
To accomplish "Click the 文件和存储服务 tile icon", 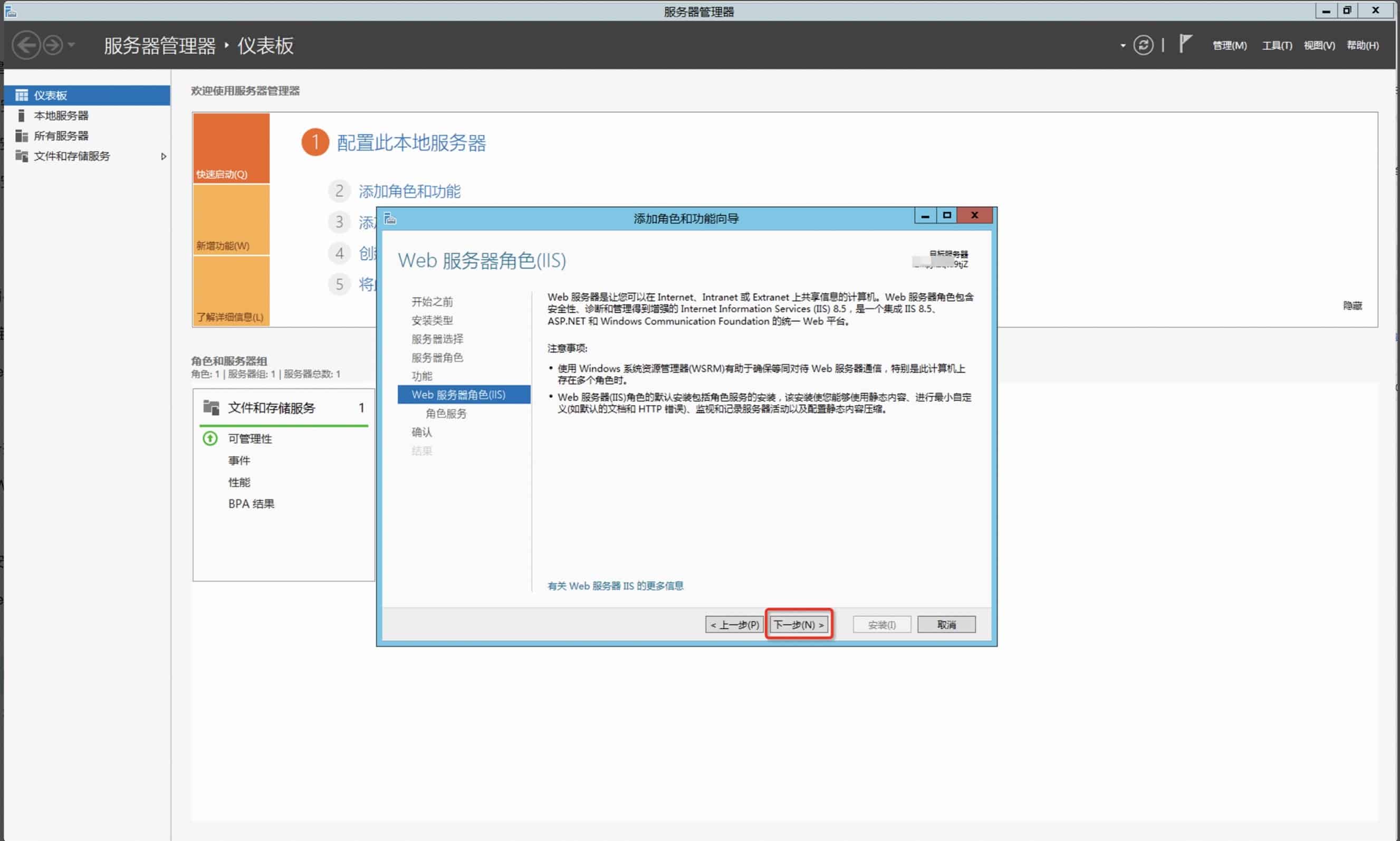I will point(212,407).
